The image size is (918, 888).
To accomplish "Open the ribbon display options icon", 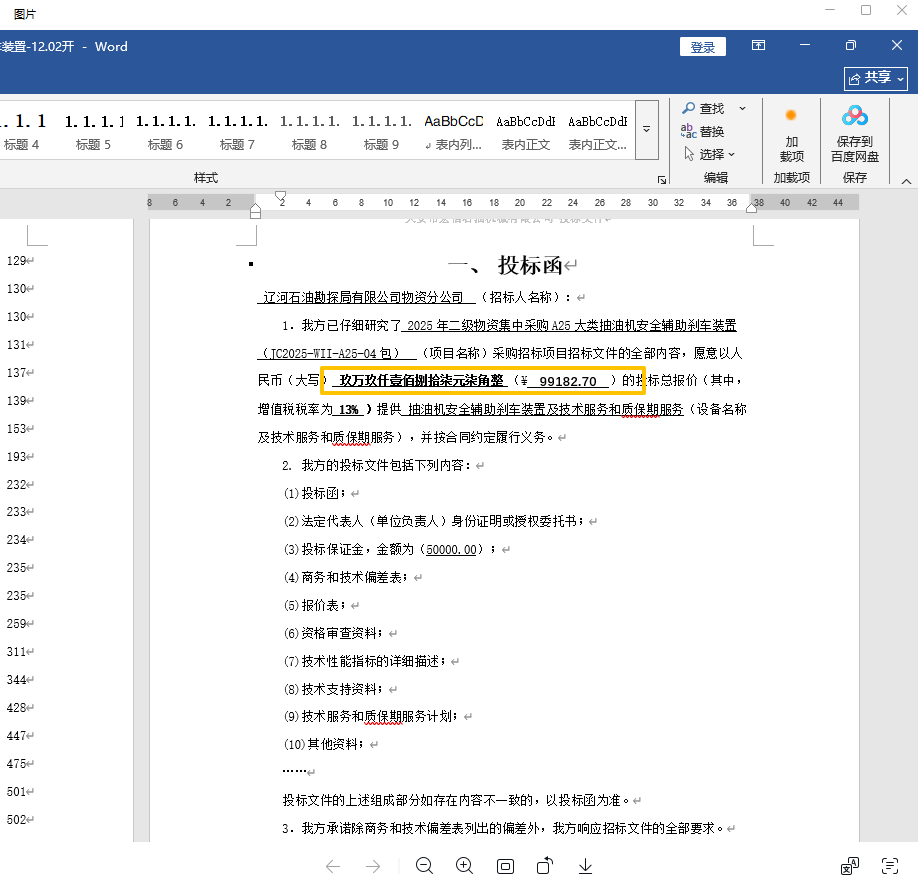I will pyautogui.click(x=759, y=46).
